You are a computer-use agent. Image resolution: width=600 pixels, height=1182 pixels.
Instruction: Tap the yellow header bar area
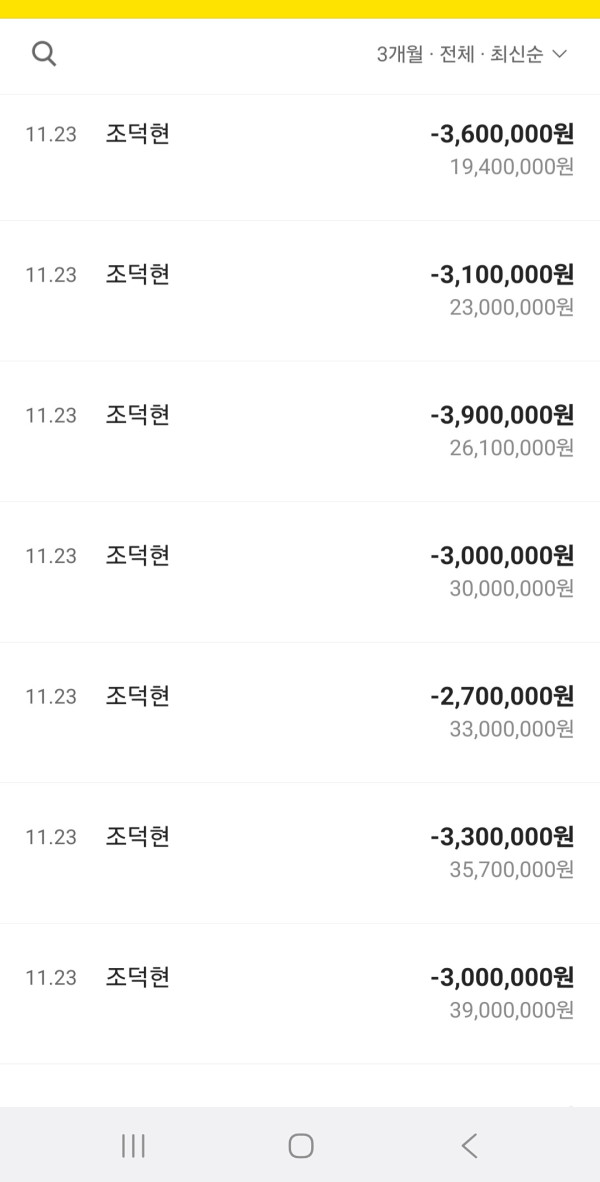(300, 8)
